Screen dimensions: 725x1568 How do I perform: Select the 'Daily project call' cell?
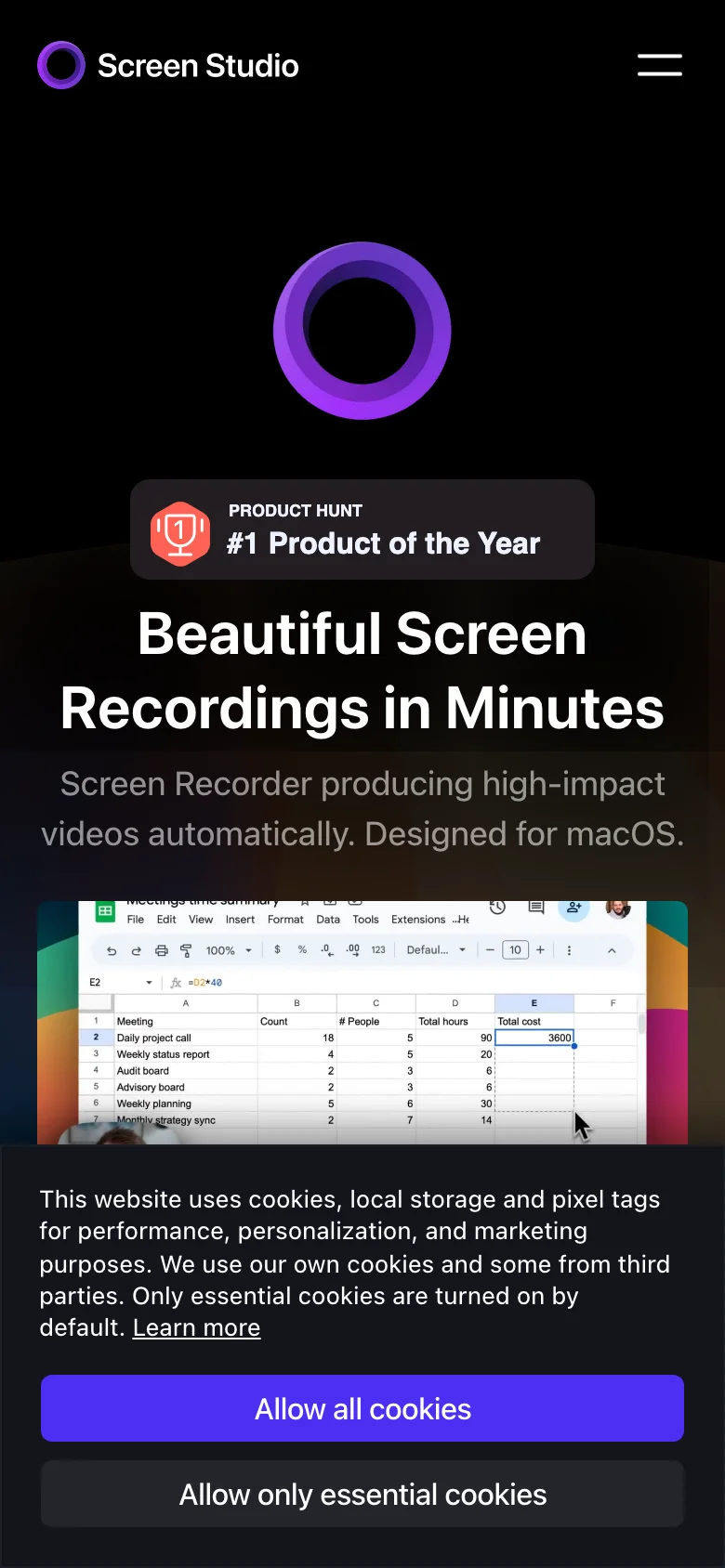click(x=186, y=1038)
